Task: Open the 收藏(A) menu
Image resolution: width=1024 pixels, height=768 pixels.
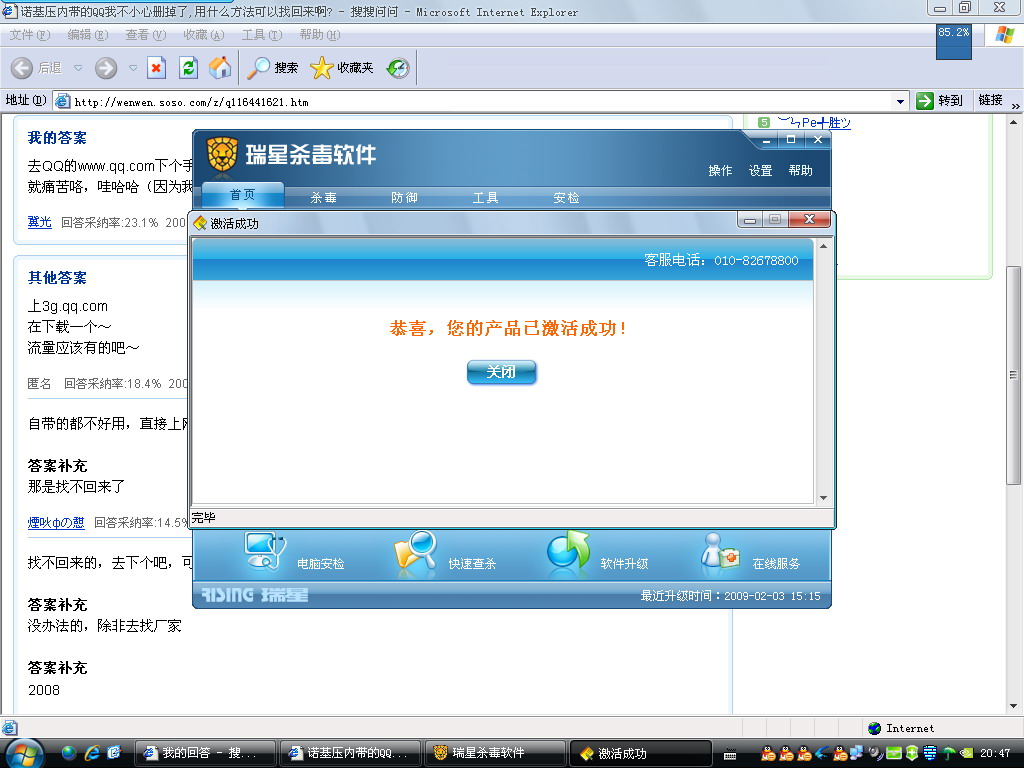Action: (204, 35)
